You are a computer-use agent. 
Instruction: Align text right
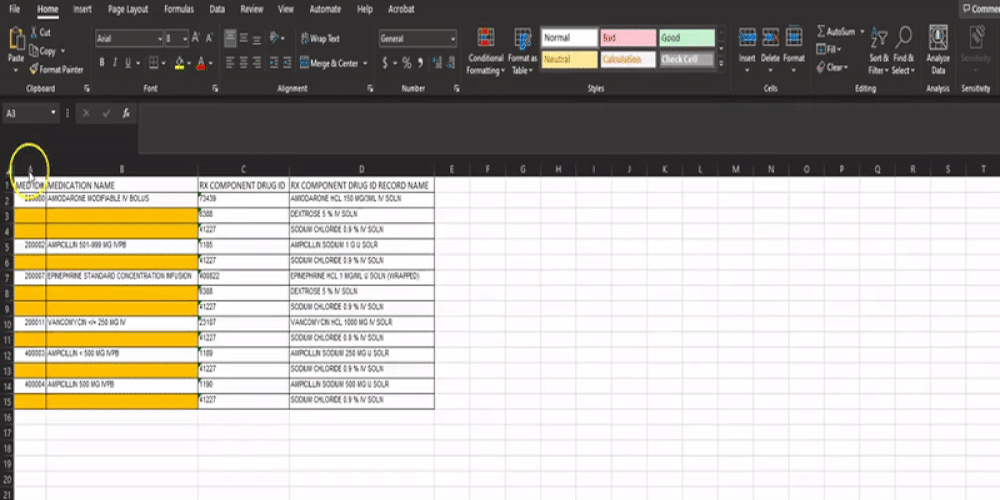pos(256,62)
